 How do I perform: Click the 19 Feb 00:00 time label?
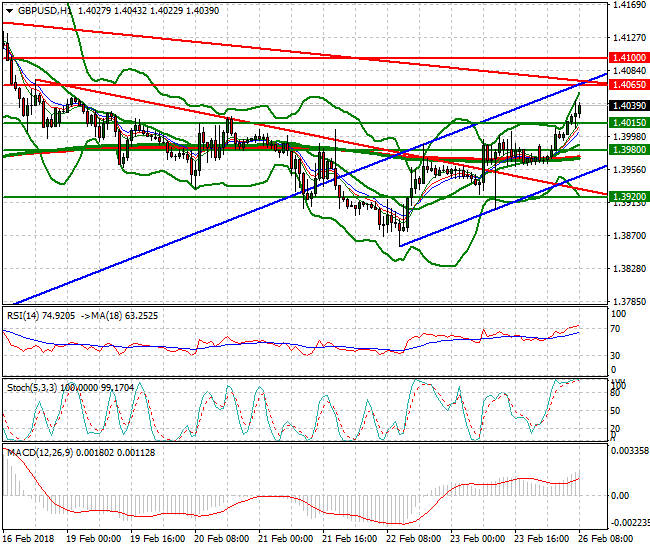tap(94, 539)
